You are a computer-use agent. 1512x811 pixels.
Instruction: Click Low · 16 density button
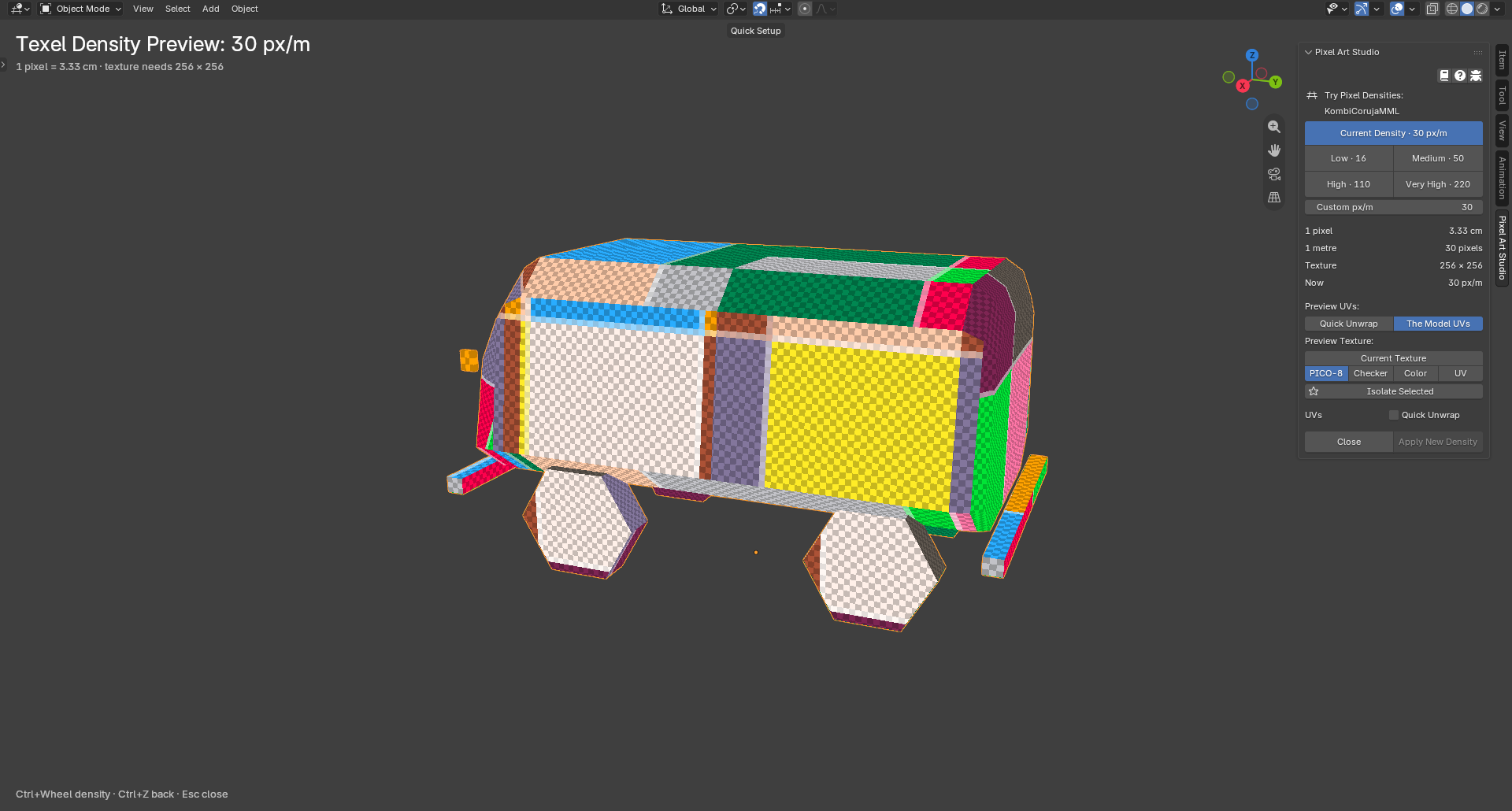(1349, 158)
